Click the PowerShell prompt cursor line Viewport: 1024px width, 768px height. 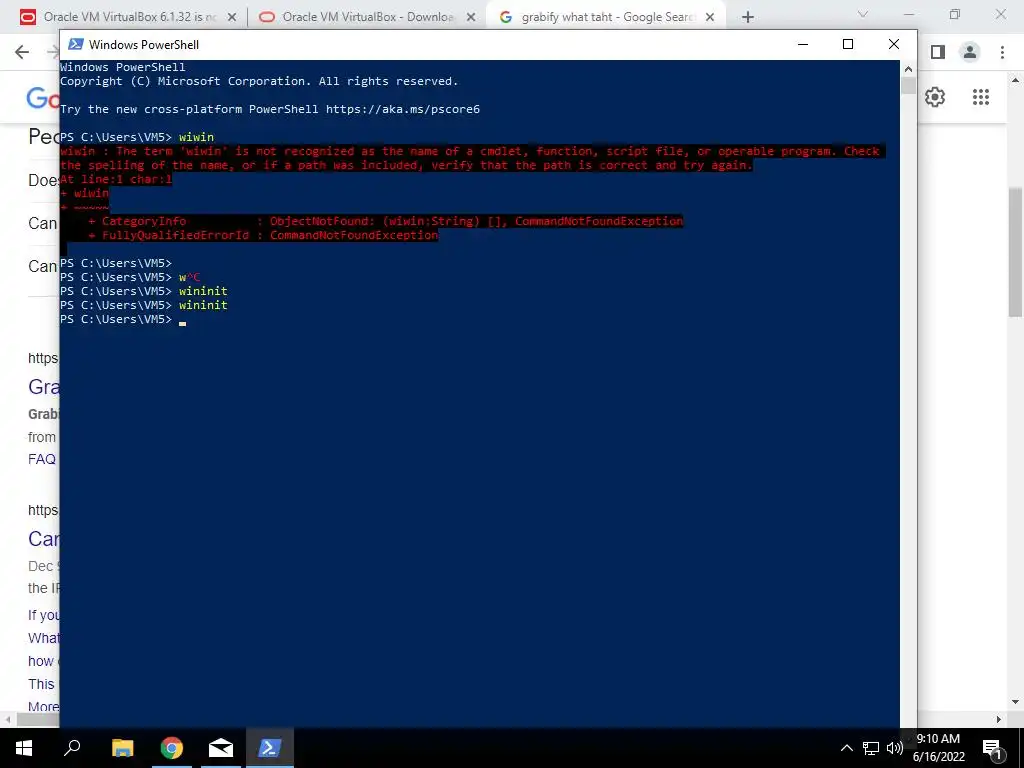123,319
